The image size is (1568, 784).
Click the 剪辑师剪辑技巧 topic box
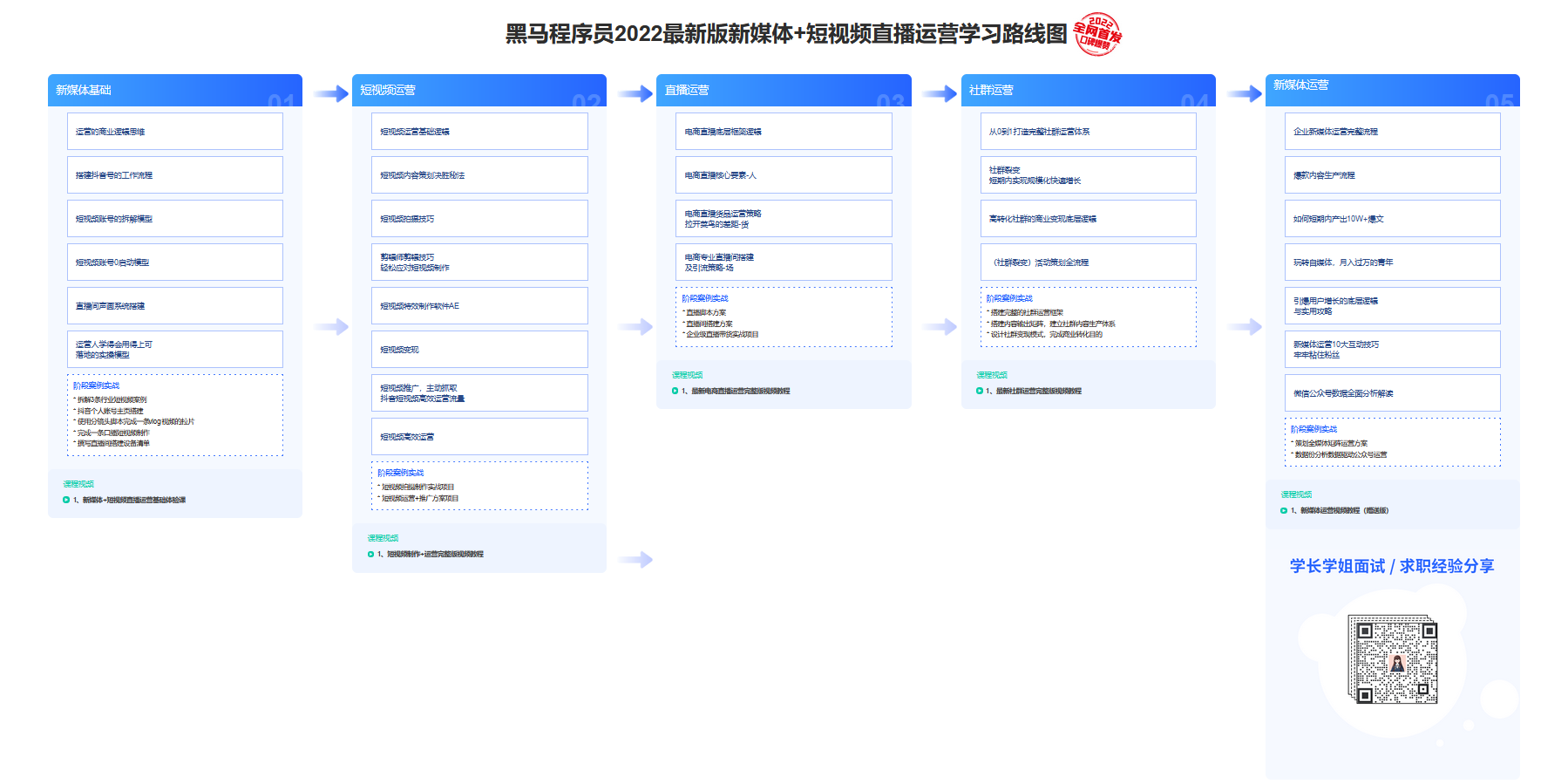click(479, 262)
